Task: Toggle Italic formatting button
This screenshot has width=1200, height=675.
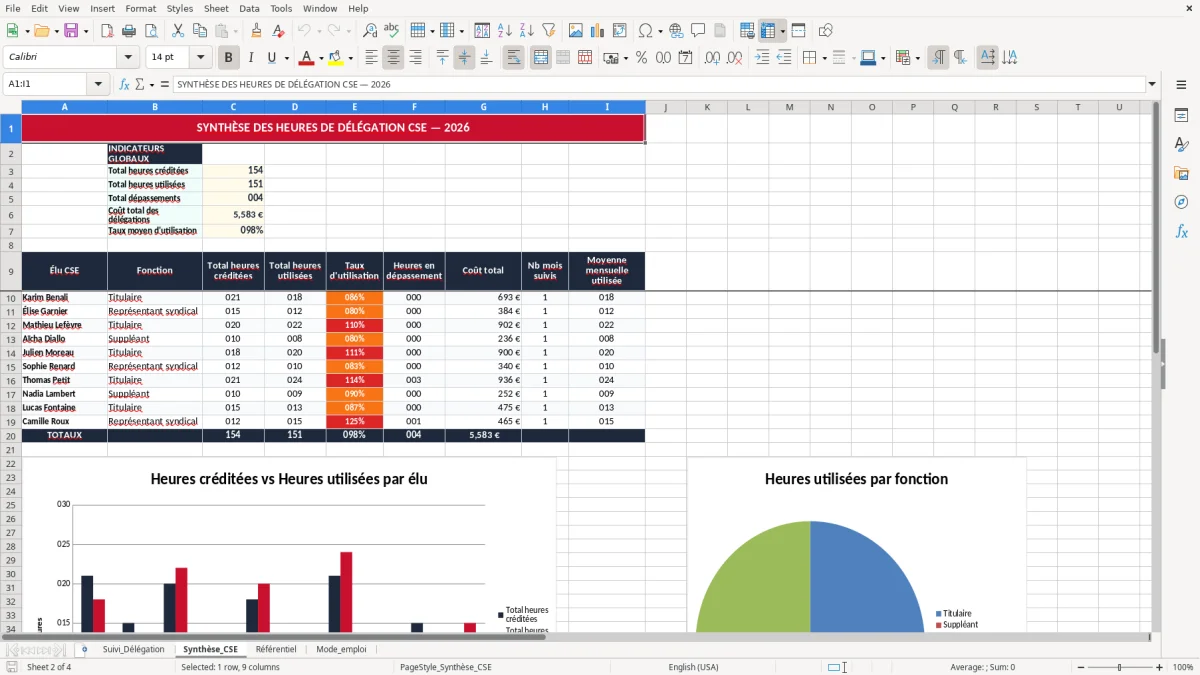Action: click(x=250, y=58)
